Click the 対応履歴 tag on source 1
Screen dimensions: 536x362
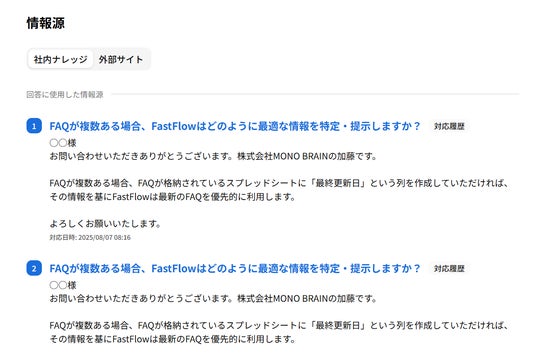(x=449, y=126)
